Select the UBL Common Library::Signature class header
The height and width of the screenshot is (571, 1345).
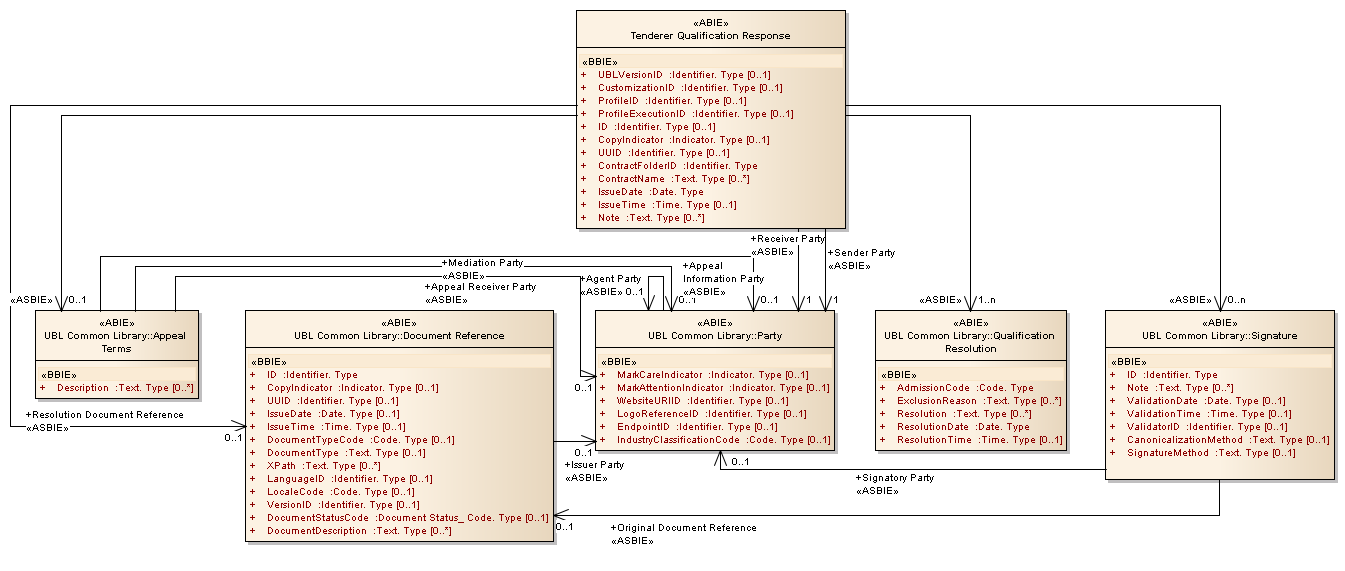[x=1219, y=336]
